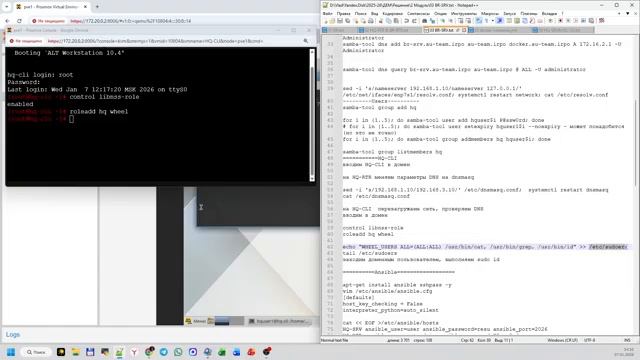Click Proxmox console terminal scrollbar

[x=312, y=115]
